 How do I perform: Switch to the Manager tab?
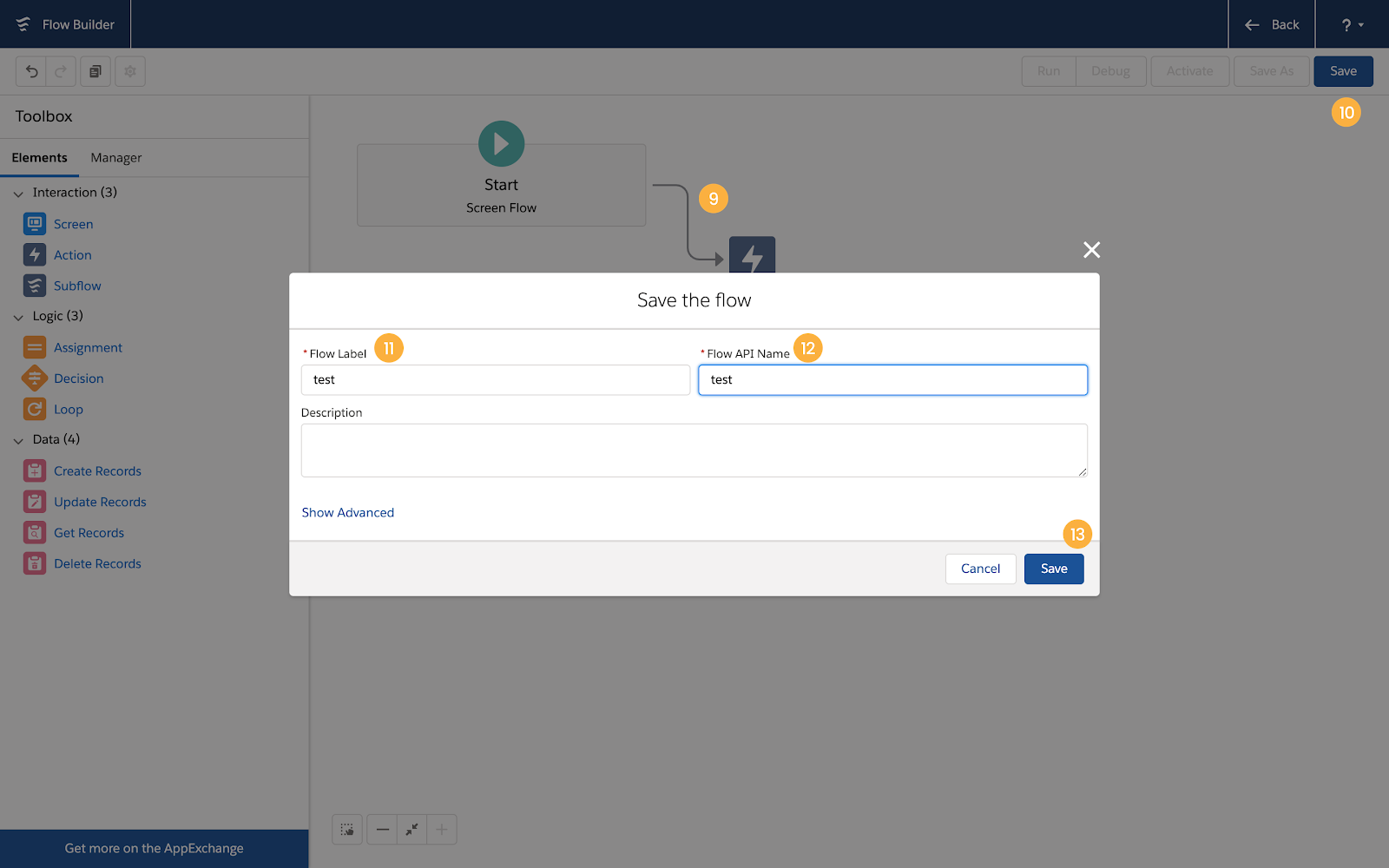click(116, 158)
